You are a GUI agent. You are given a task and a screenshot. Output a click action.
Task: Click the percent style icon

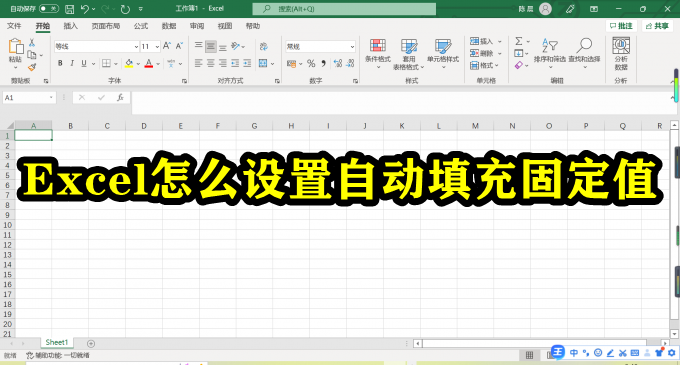tap(311, 64)
